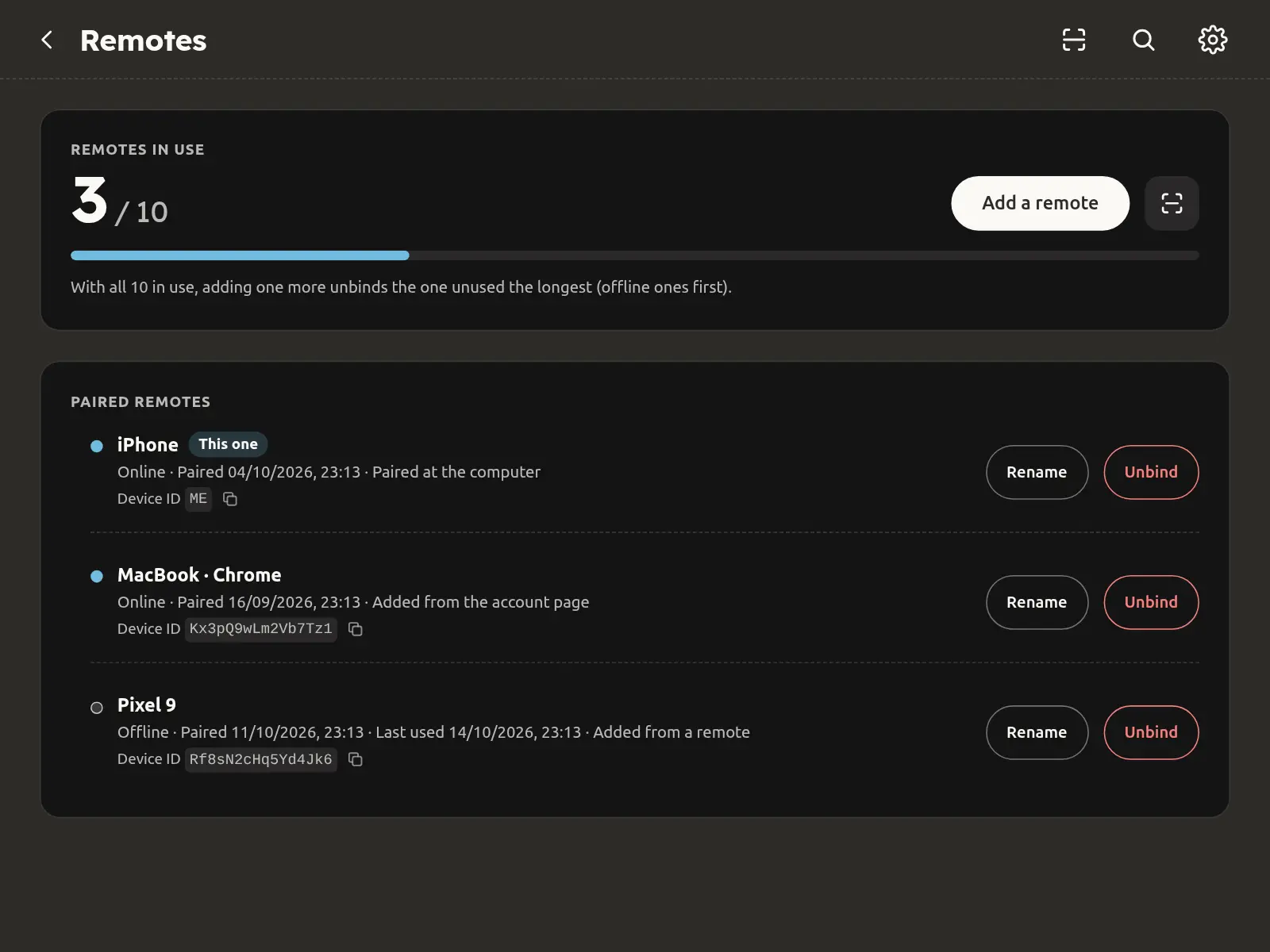Select the 'ME' device ID value

pos(198,499)
